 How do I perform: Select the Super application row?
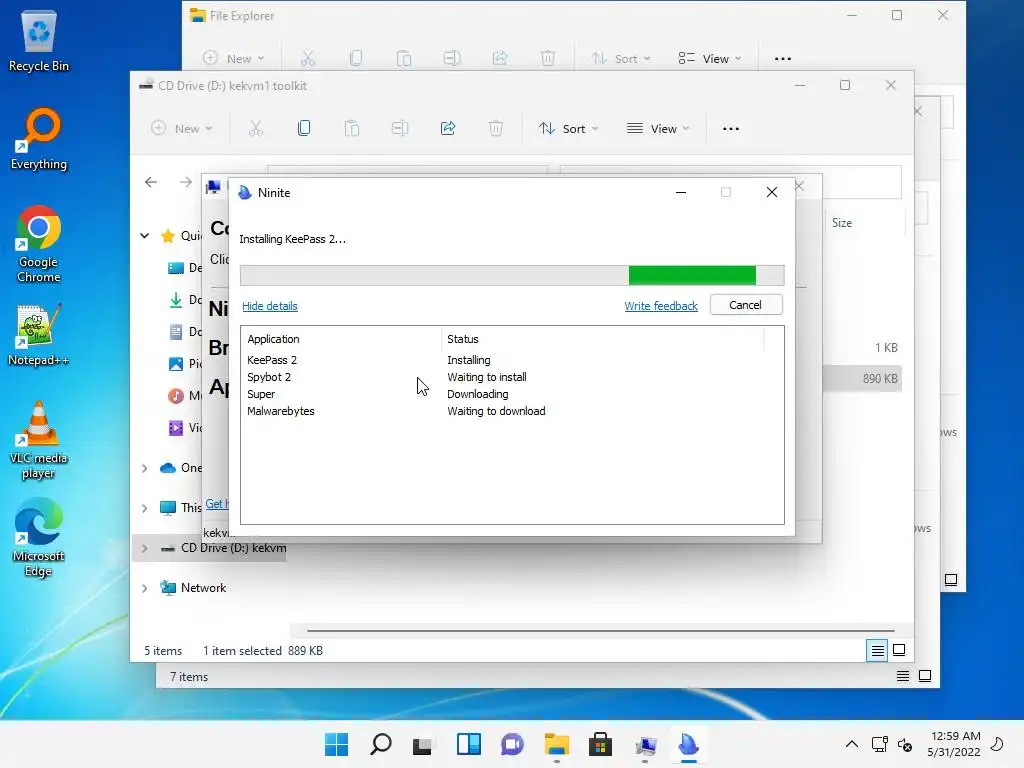(512, 394)
